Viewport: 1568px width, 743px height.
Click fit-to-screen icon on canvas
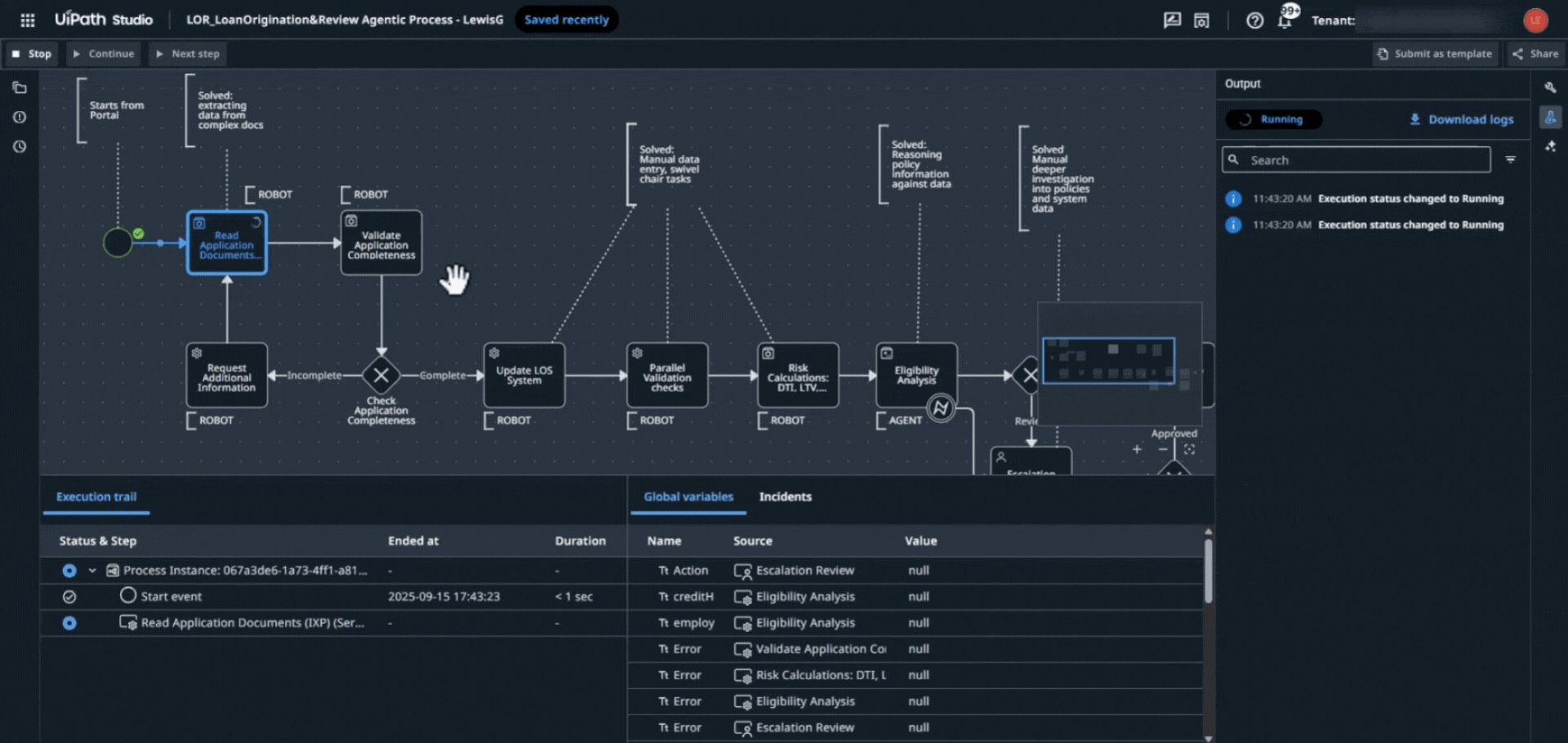(1189, 449)
